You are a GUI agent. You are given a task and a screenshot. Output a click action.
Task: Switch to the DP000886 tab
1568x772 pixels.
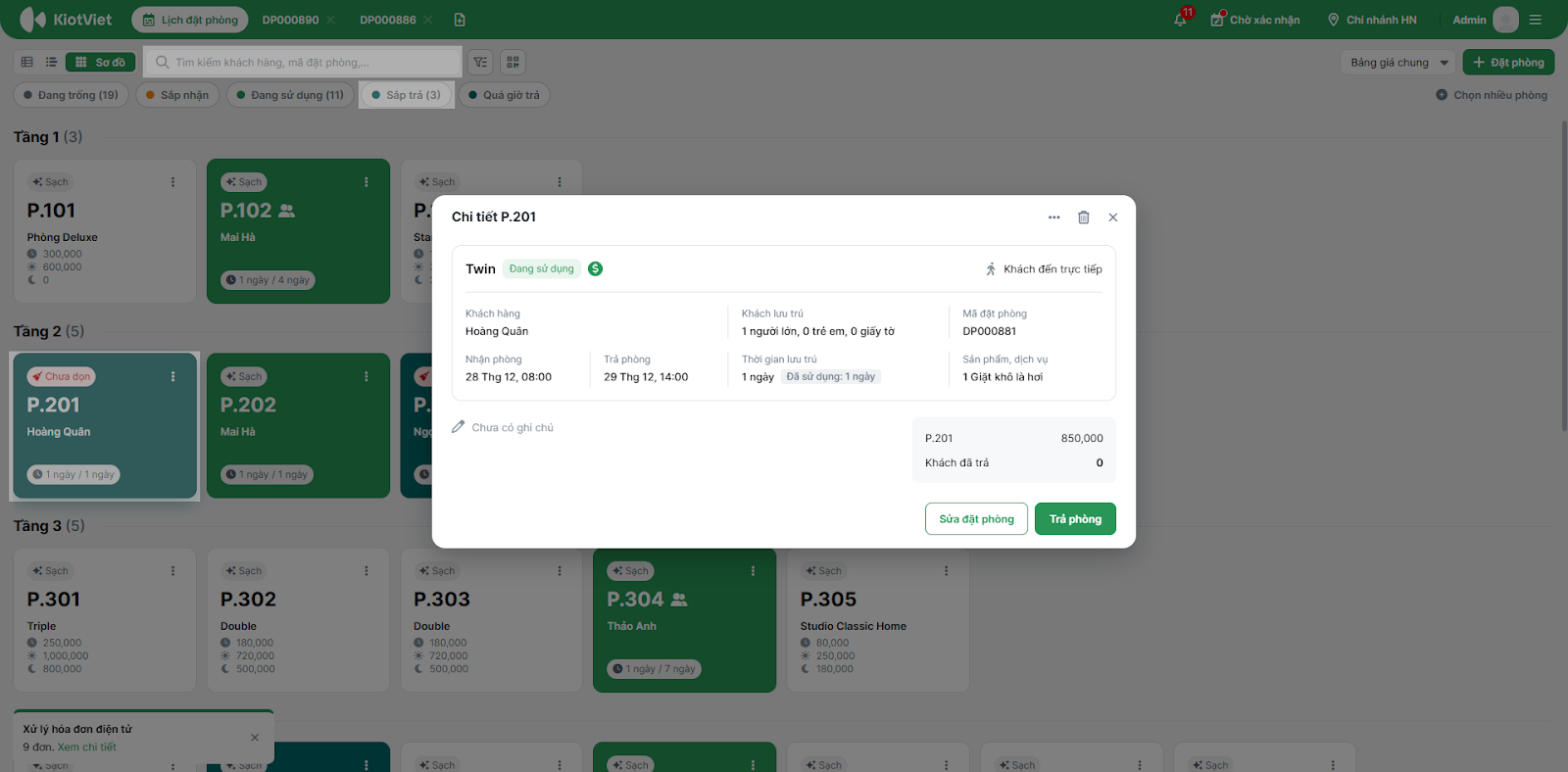(388, 20)
